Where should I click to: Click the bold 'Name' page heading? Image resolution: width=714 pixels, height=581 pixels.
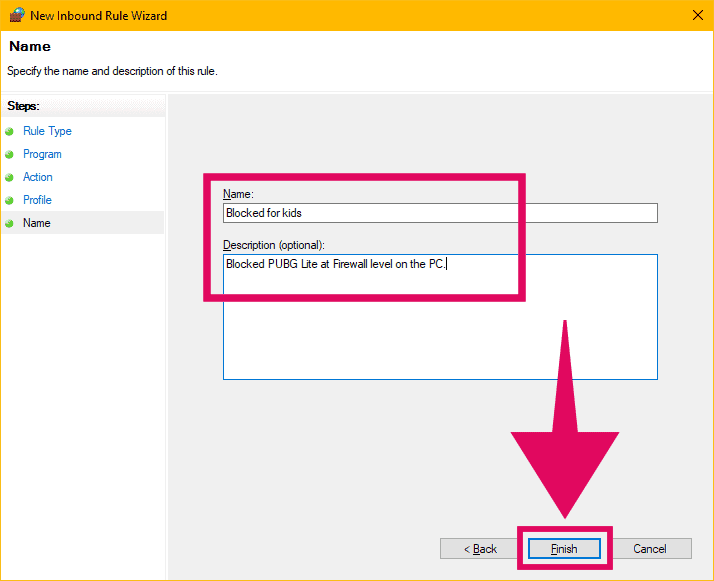coord(30,46)
